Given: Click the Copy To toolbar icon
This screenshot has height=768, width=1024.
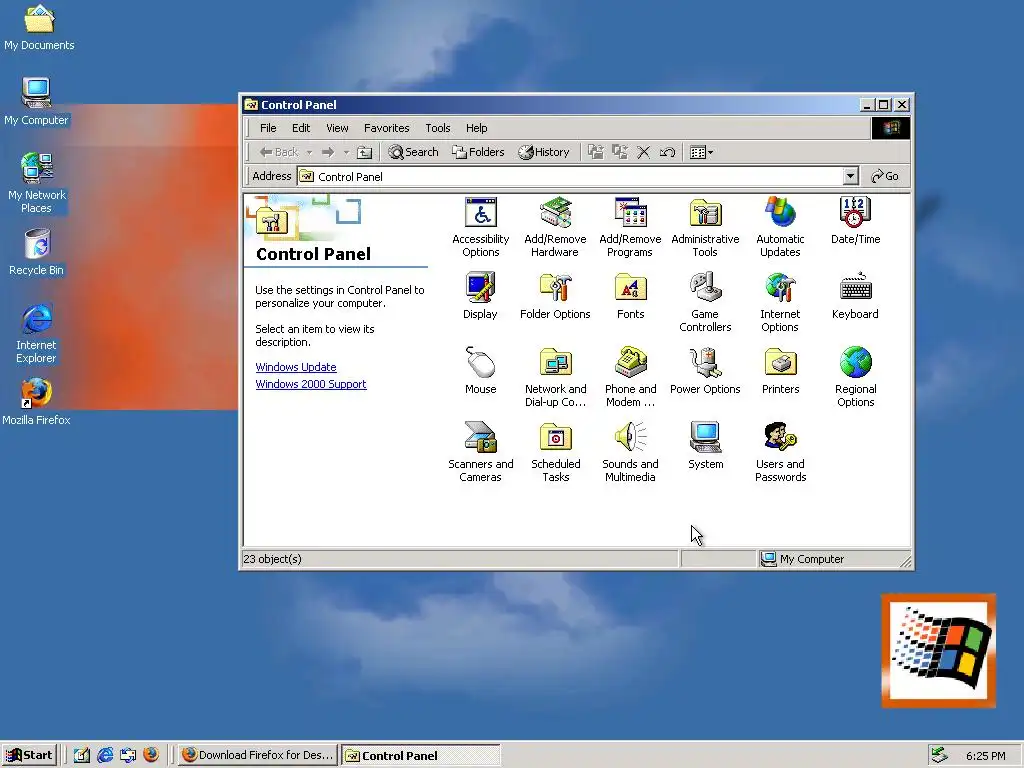Looking at the screenshot, I should pyautogui.click(x=619, y=152).
